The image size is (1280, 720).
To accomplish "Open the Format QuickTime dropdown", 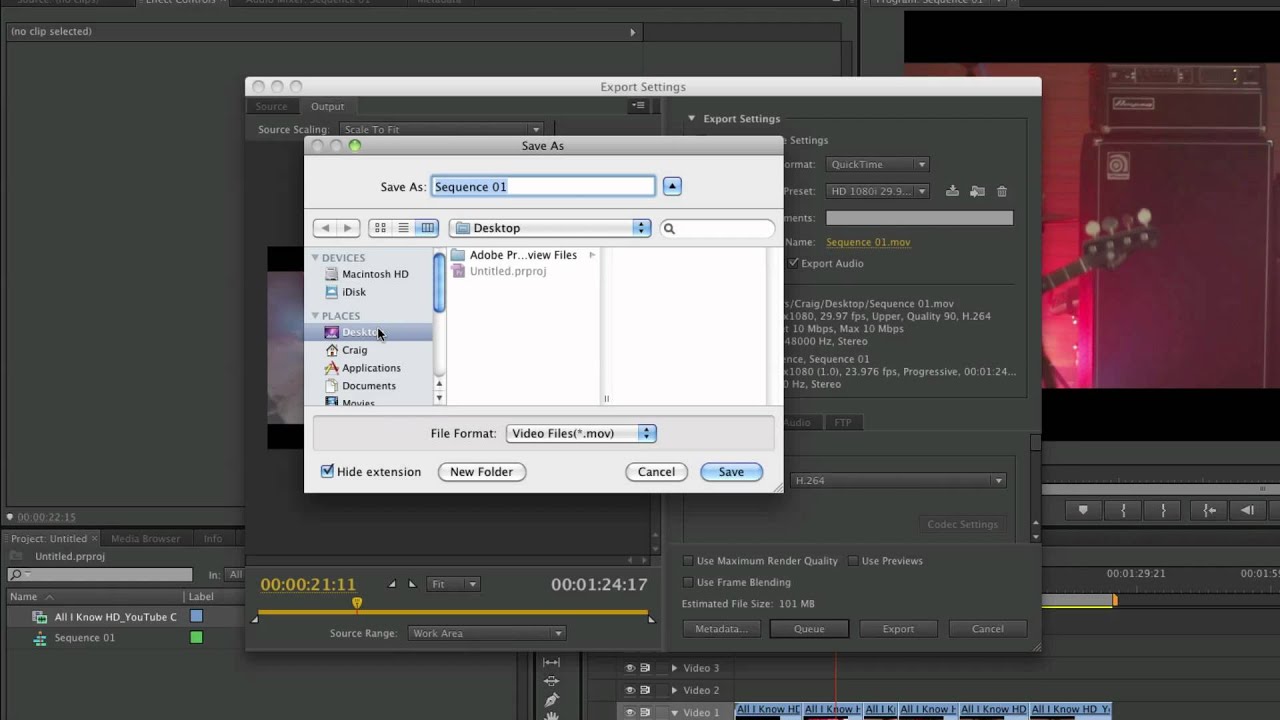I will (877, 165).
